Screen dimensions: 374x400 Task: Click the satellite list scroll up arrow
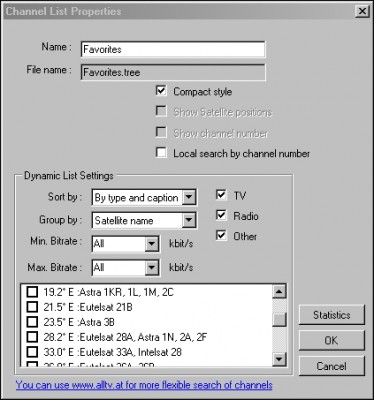[279, 292]
